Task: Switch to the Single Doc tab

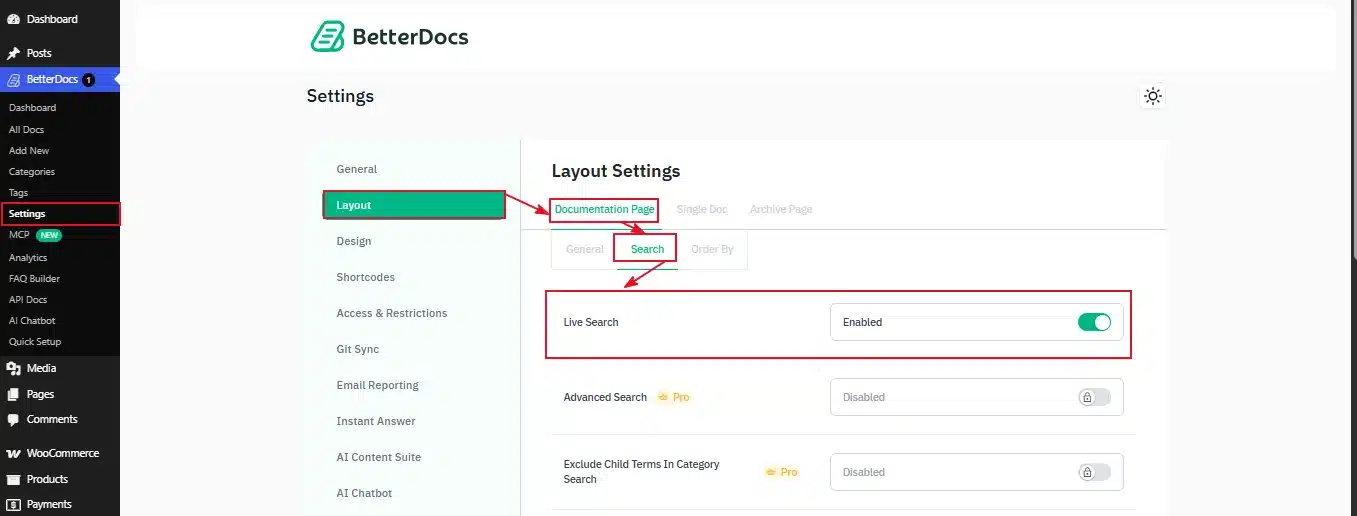Action: 702,209
